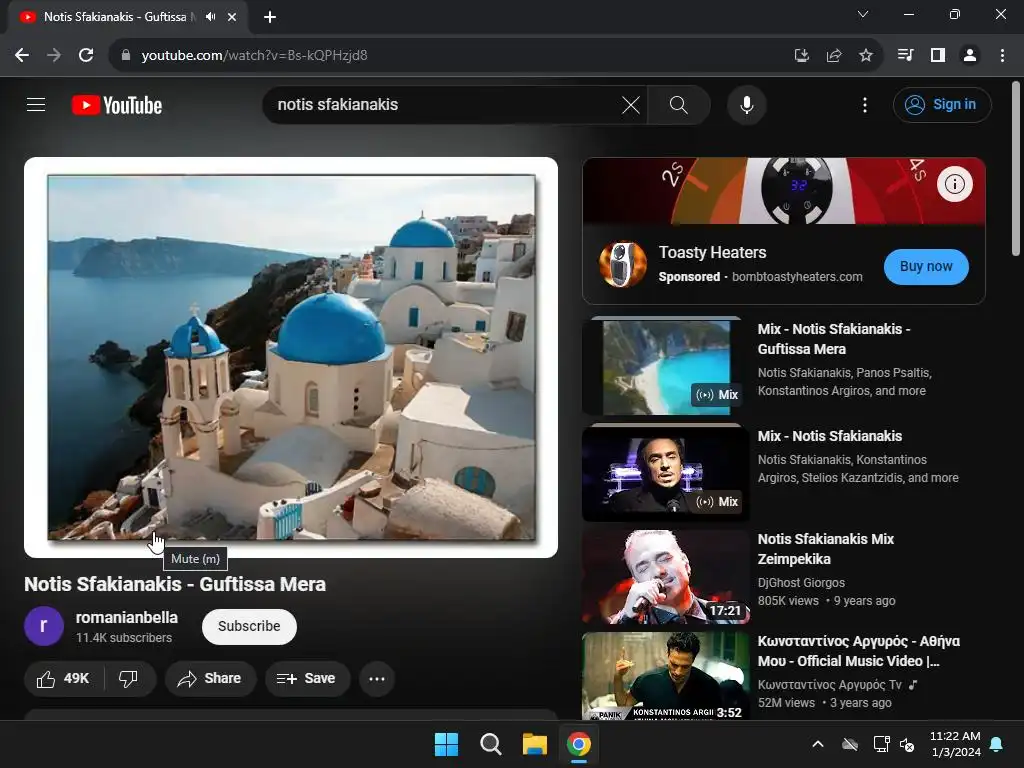1024x768 pixels.
Task: Open romanianbella channel avatar
Action: [44, 626]
